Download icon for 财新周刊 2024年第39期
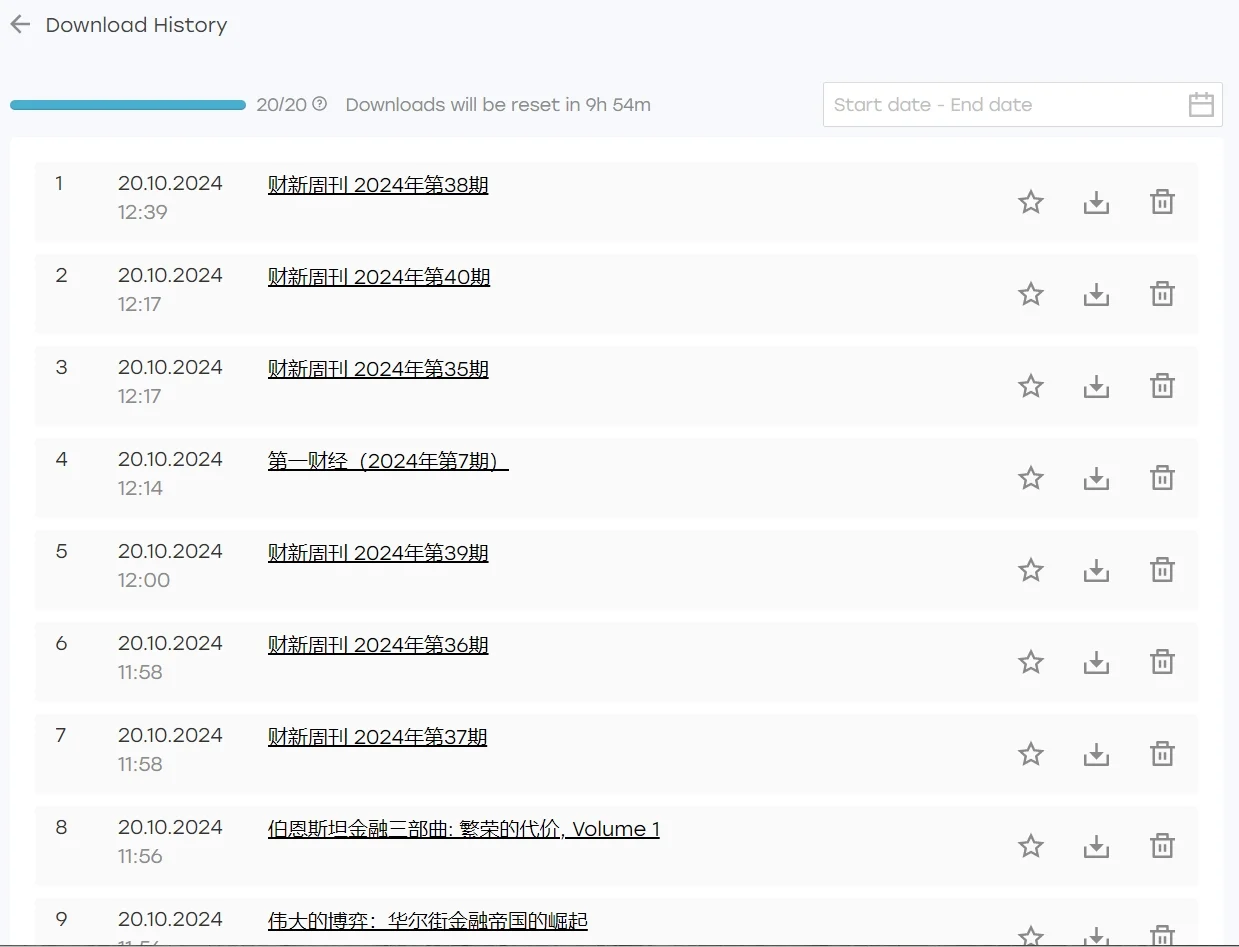The width and height of the screenshot is (1239, 947). tap(1097, 570)
